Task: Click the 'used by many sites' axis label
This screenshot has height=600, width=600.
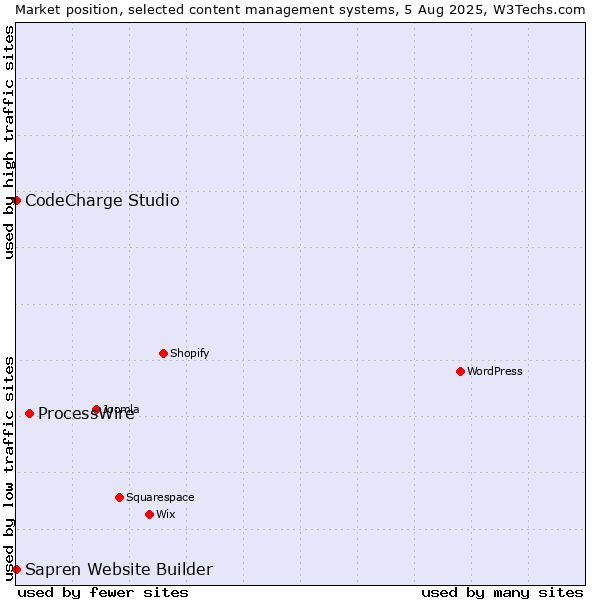Action: [x=503, y=593]
